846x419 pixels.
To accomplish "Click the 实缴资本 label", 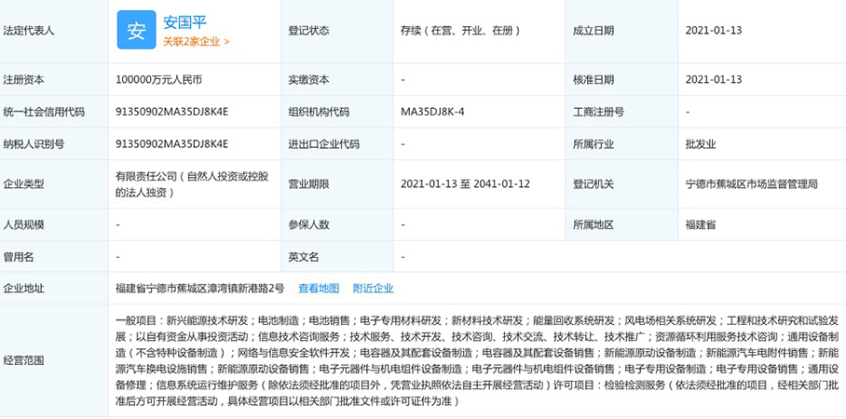I will click(x=309, y=80).
